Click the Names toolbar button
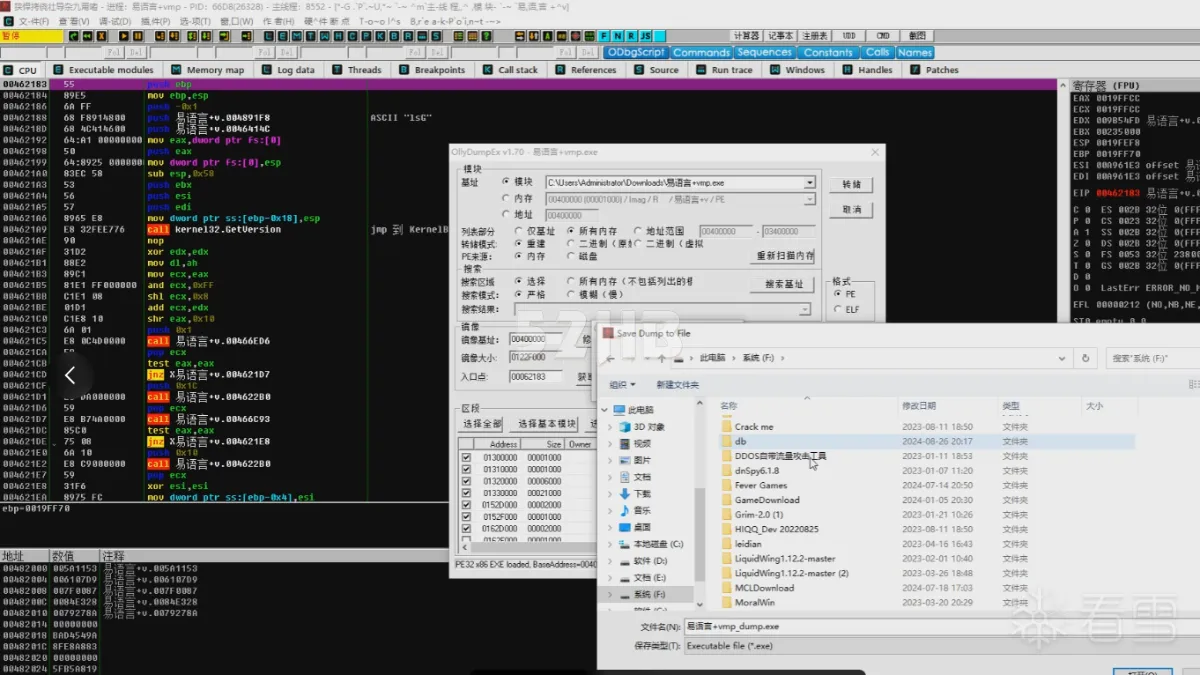 point(914,52)
